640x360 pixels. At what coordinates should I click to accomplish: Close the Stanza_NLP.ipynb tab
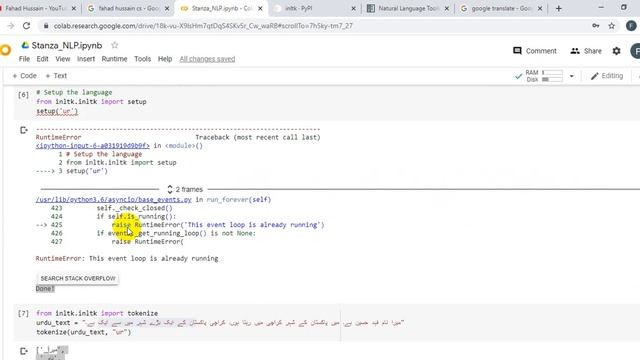point(260,8)
